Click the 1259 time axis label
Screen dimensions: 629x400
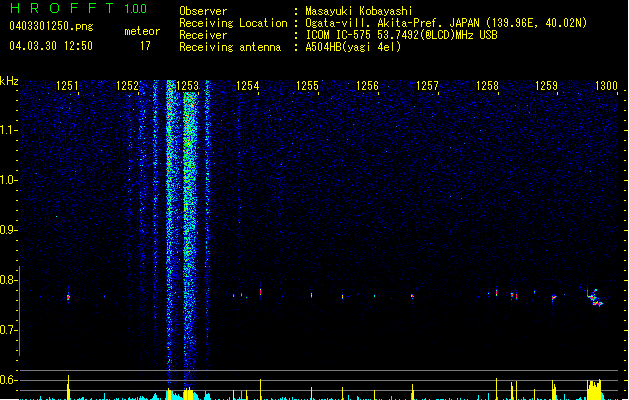(x=546, y=86)
